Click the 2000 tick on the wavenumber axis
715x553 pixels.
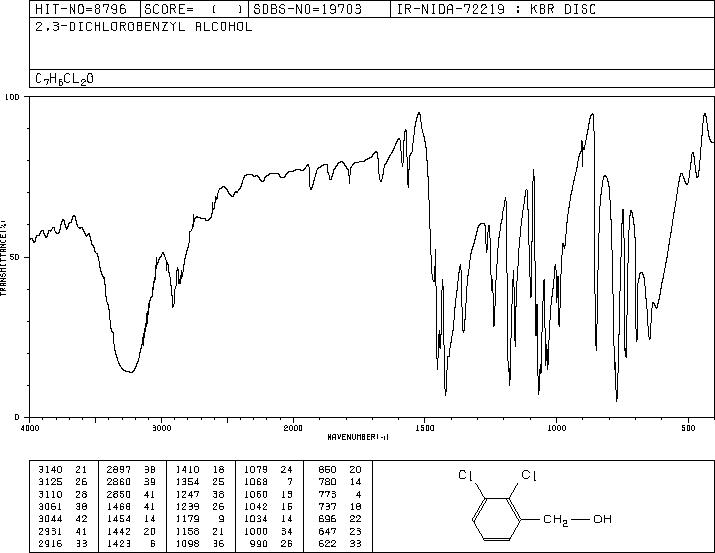pos(293,428)
